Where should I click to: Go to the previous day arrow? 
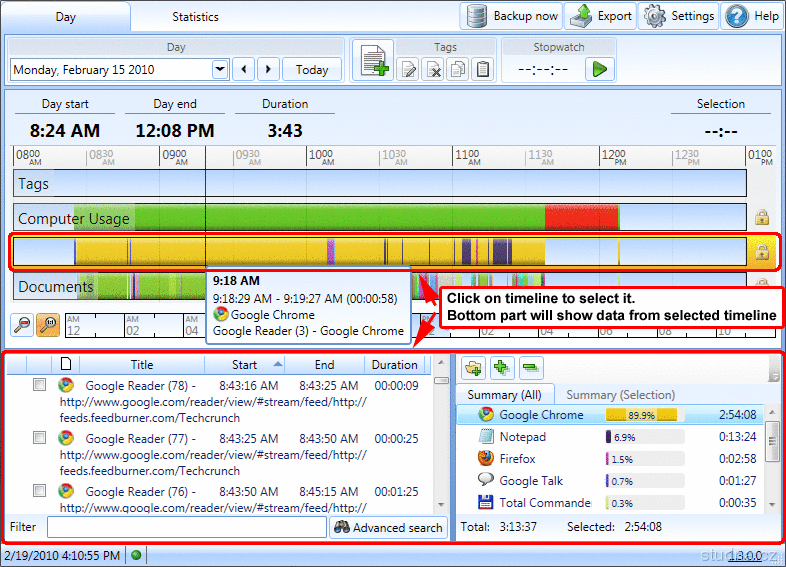243,70
